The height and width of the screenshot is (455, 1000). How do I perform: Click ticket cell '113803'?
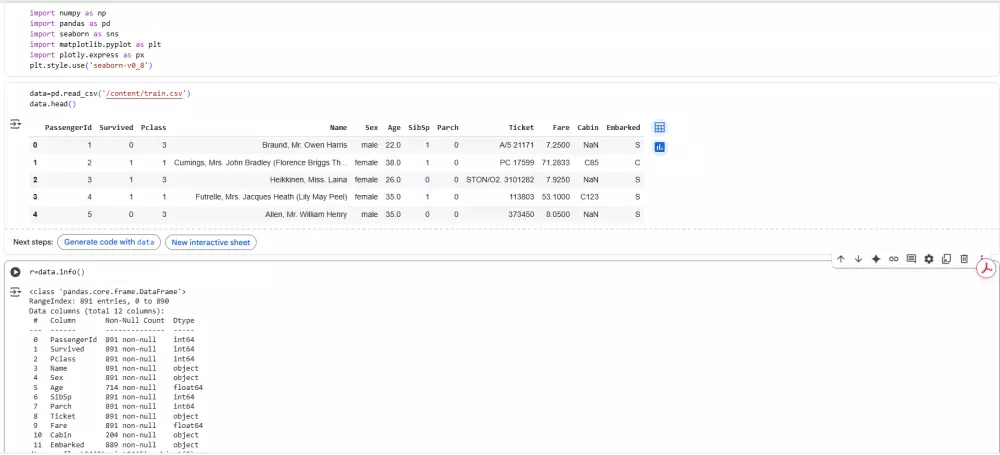[x=521, y=197]
